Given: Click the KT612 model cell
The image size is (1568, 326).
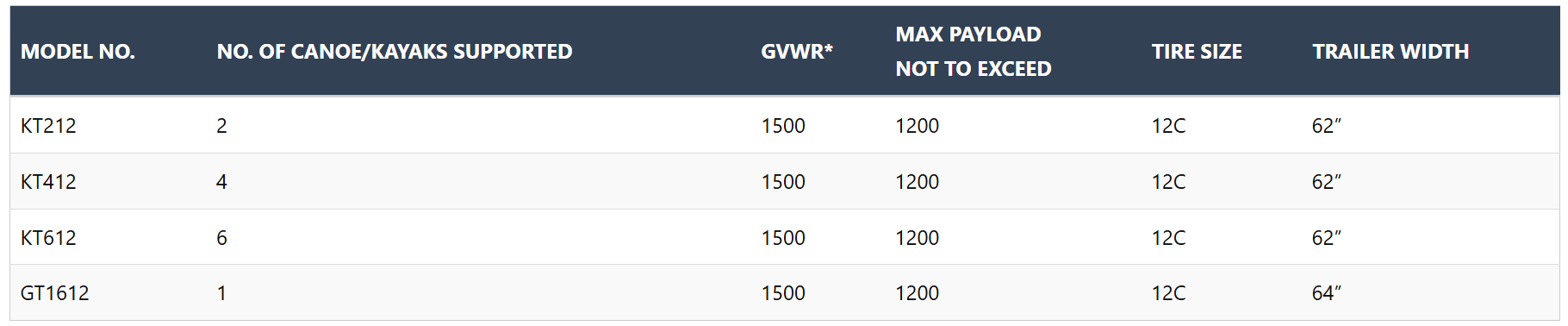Looking at the screenshot, I should click(x=48, y=238).
